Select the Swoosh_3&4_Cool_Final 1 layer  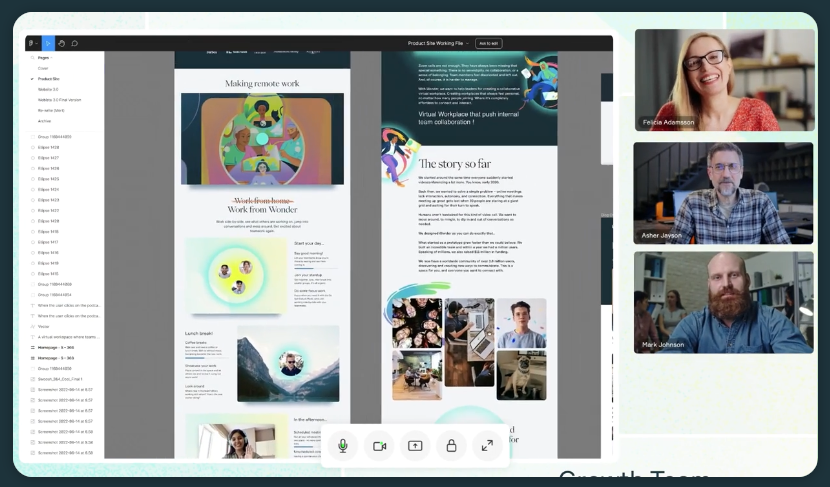coord(63,379)
